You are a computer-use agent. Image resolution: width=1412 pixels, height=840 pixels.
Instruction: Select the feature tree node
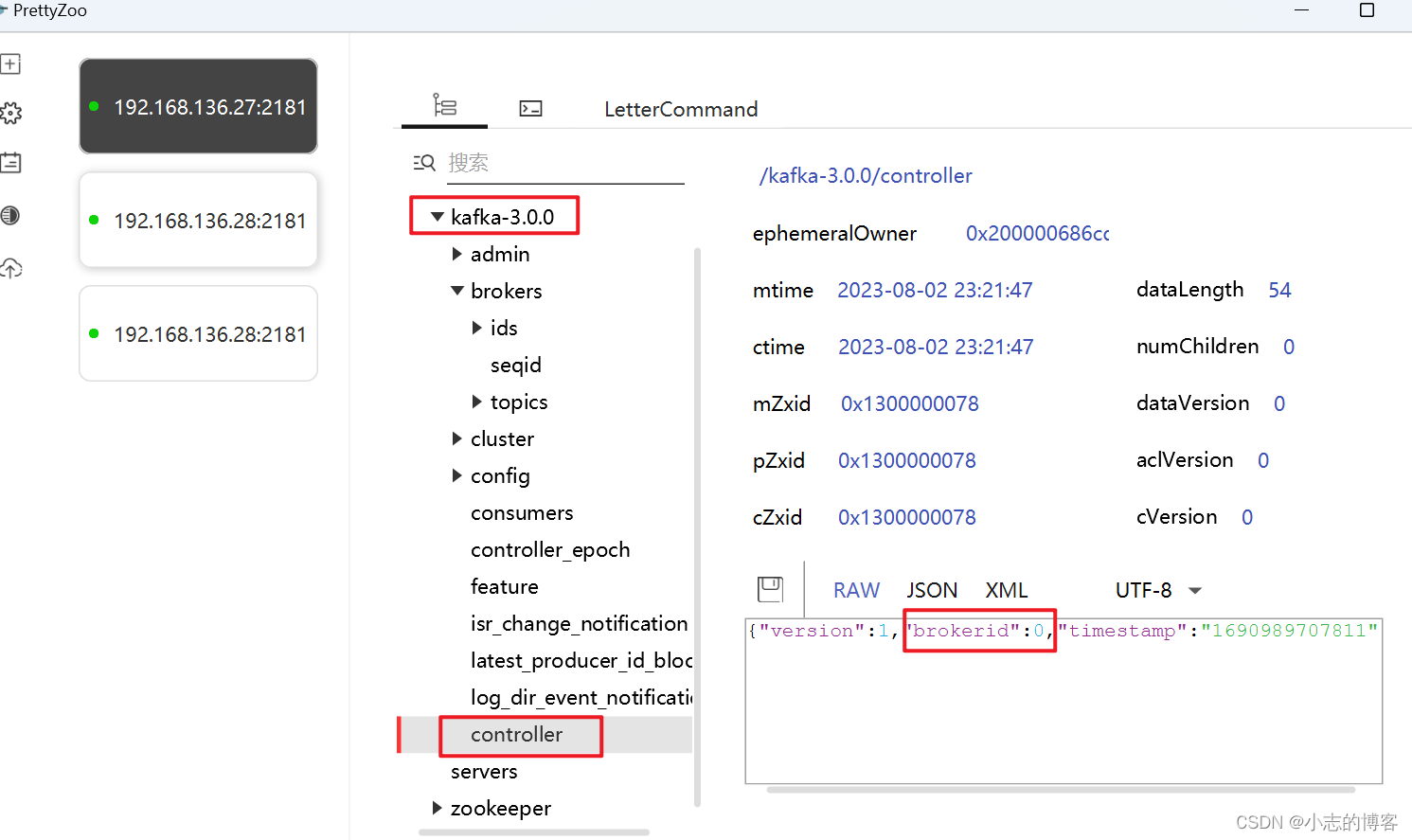point(504,586)
